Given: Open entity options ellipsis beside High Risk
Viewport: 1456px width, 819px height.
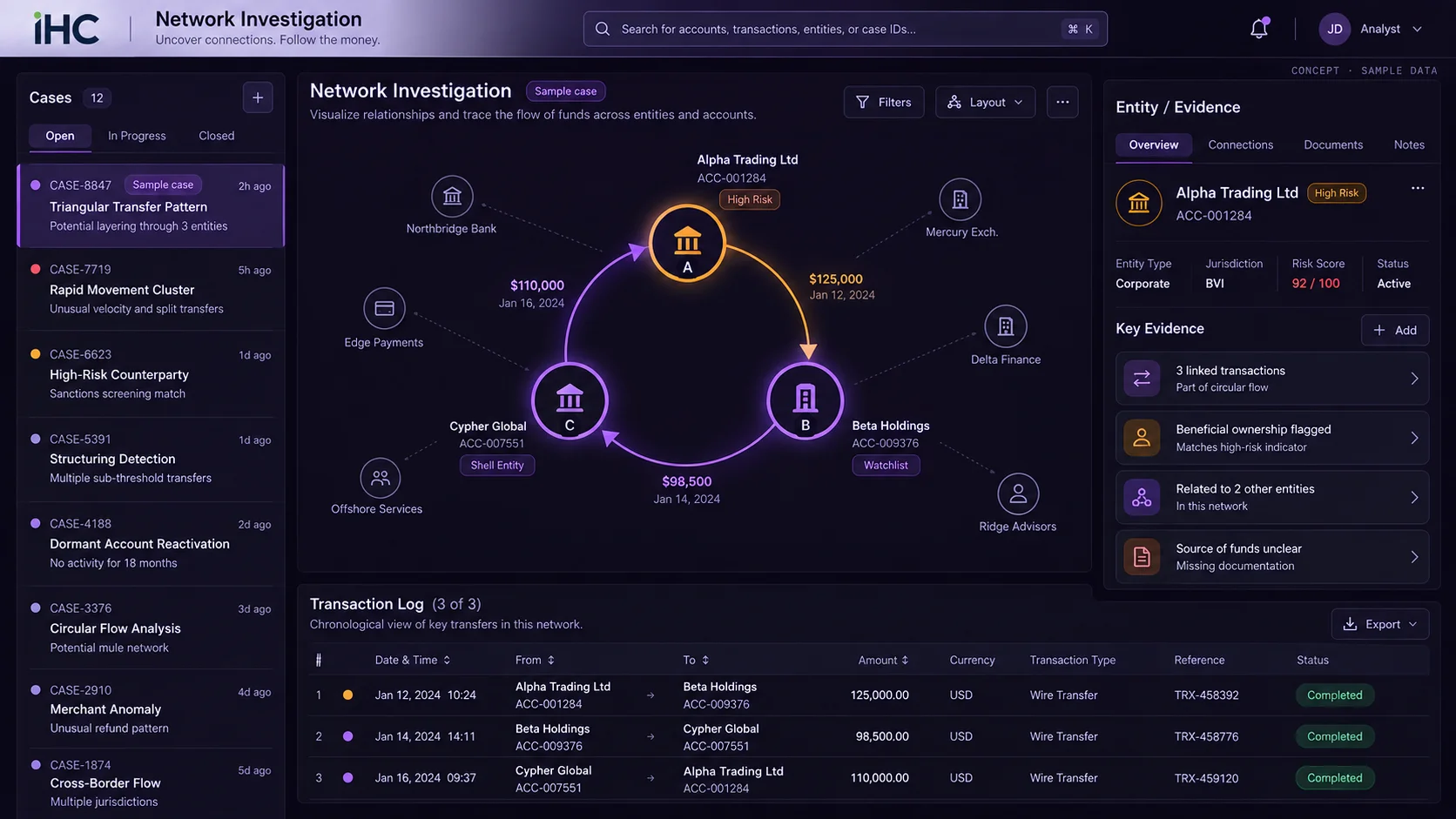Looking at the screenshot, I should pyautogui.click(x=1418, y=188).
